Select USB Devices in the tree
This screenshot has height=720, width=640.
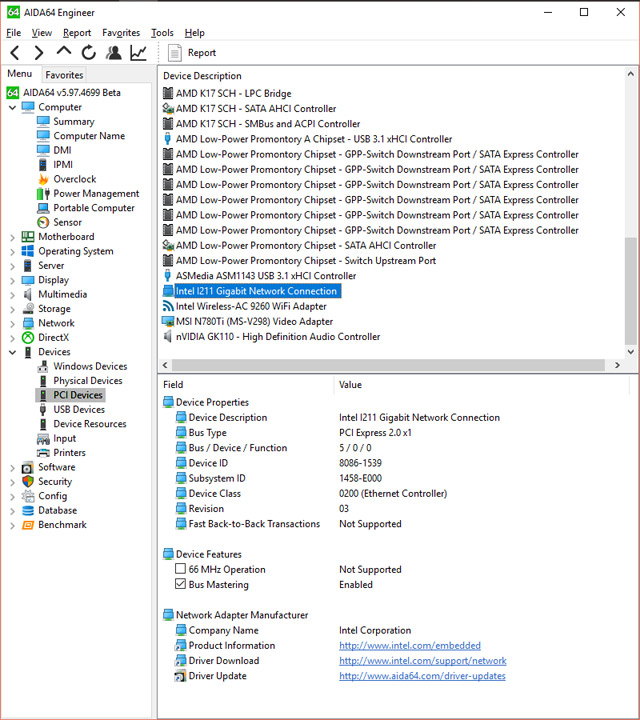(x=79, y=409)
